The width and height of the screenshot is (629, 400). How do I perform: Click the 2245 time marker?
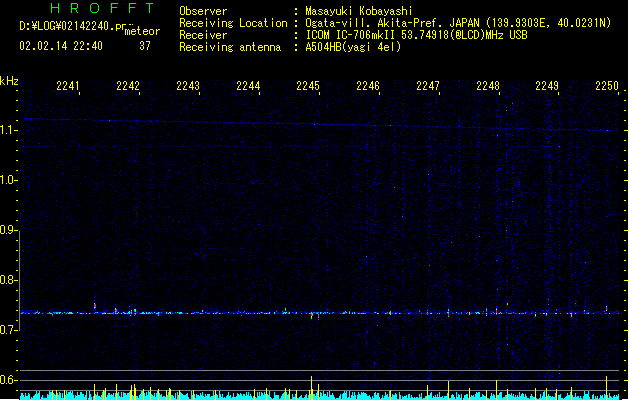308,86
